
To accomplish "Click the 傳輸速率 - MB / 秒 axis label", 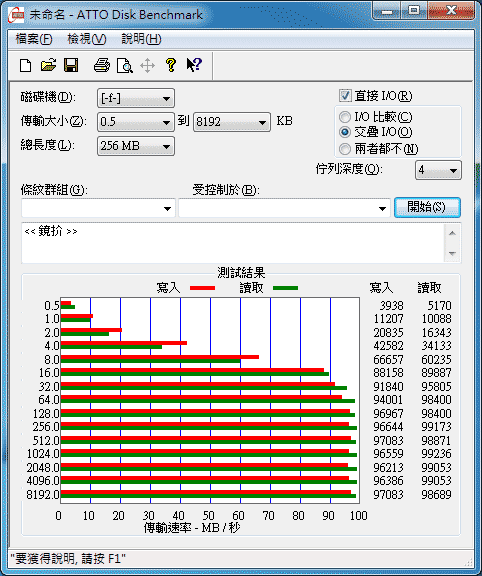I will tap(192, 528).
